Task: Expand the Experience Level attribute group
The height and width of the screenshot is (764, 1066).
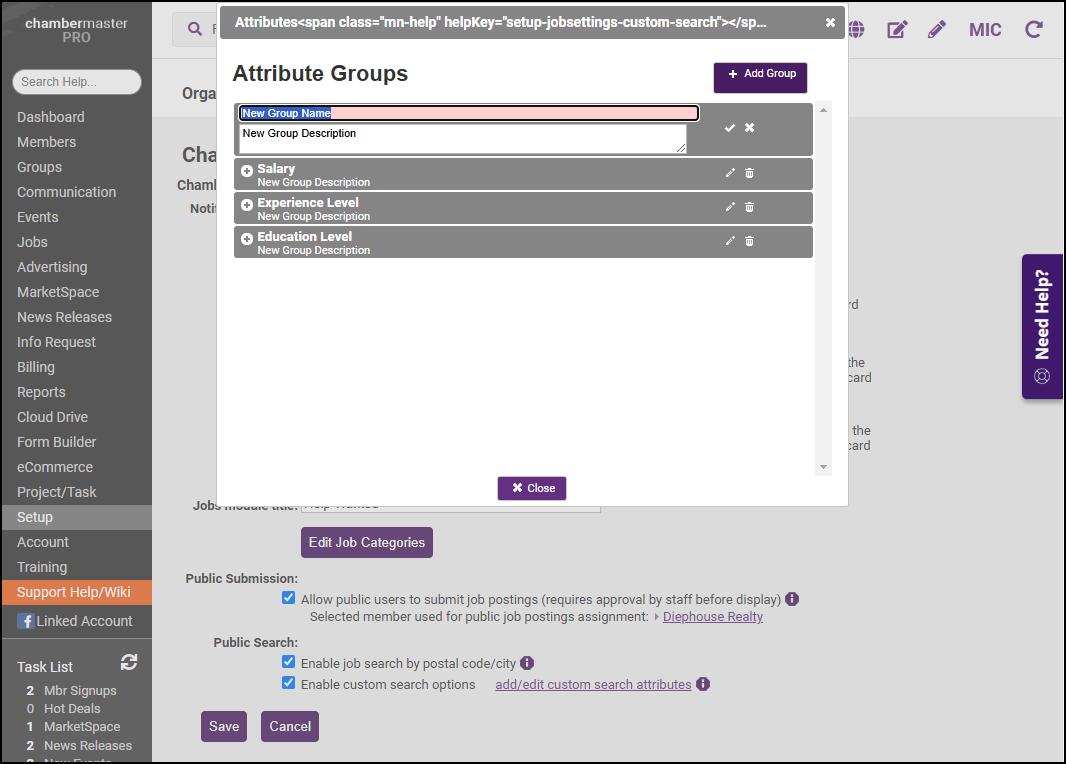Action: (x=247, y=205)
